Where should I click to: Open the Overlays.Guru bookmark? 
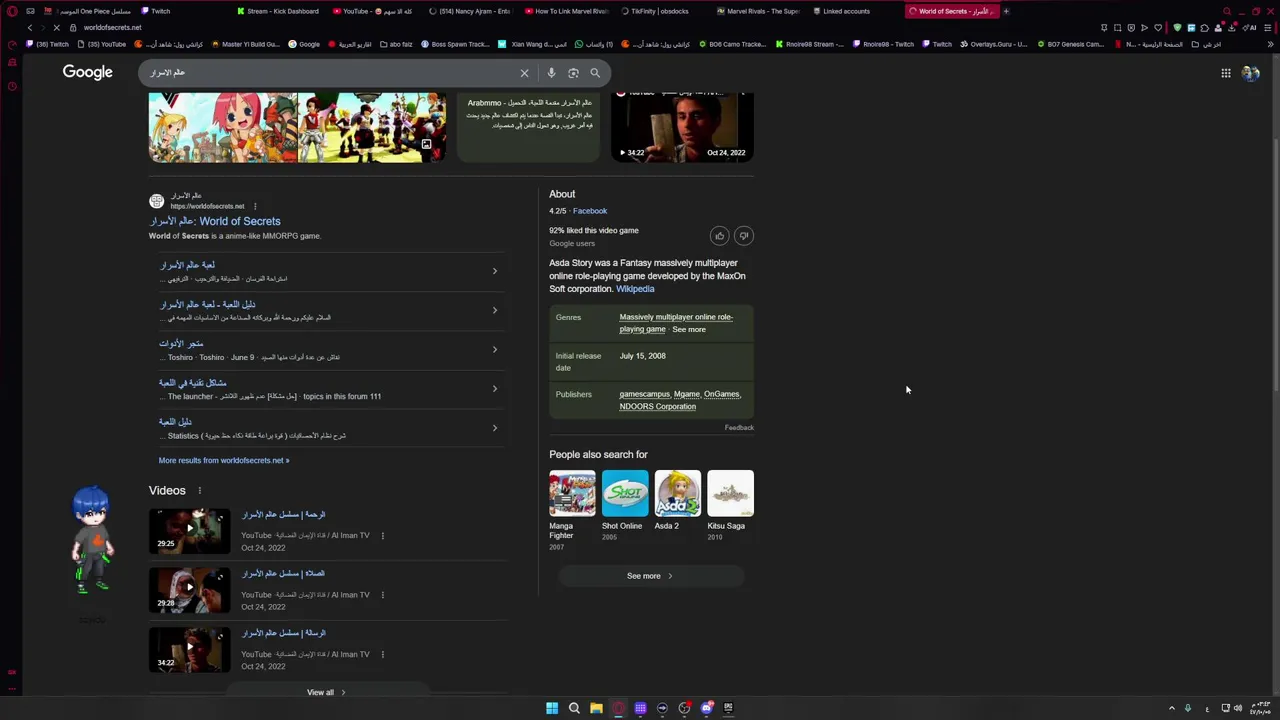pyautogui.click(x=994, y=44)
